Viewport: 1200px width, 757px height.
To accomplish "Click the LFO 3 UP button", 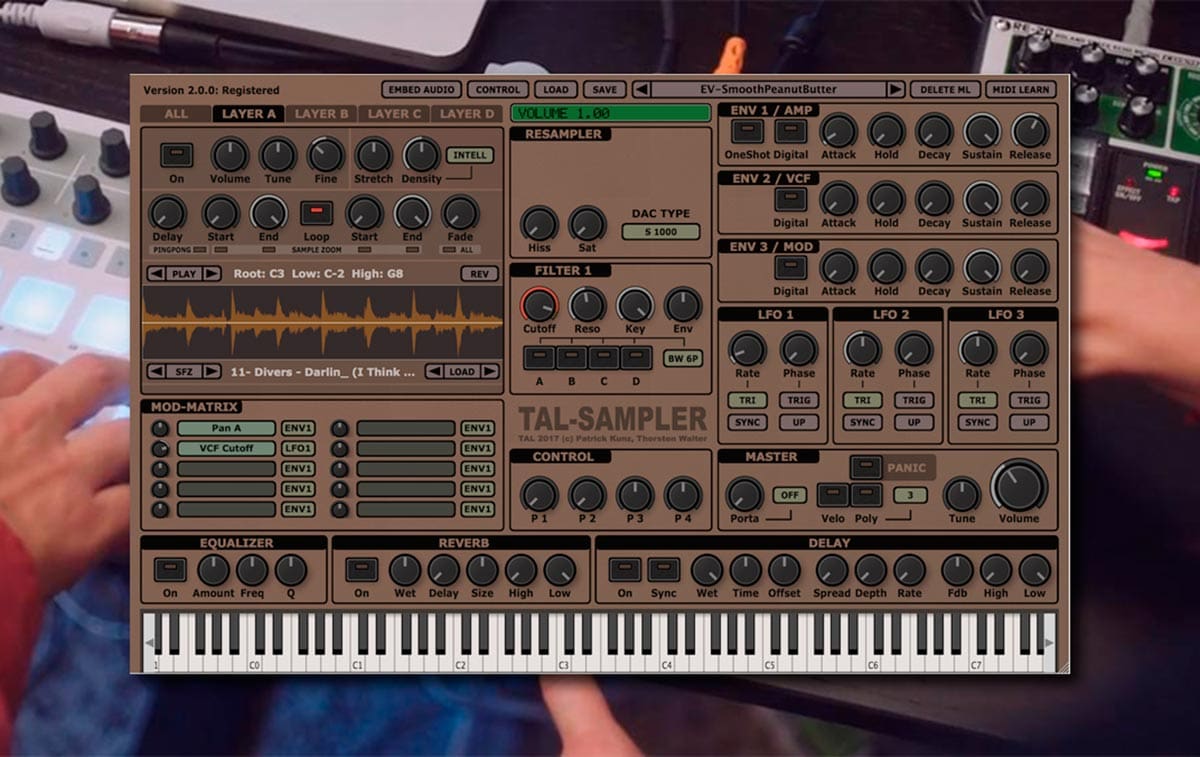I will point(1028,422).
